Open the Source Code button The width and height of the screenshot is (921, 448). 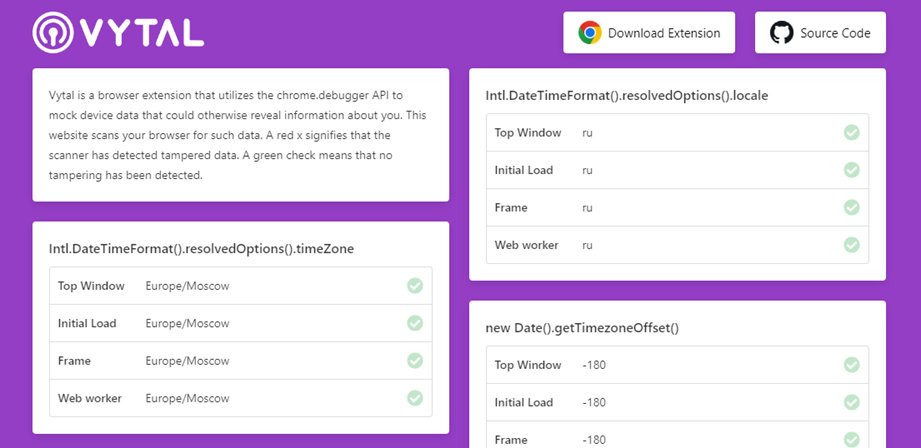(x=821, y=33)
